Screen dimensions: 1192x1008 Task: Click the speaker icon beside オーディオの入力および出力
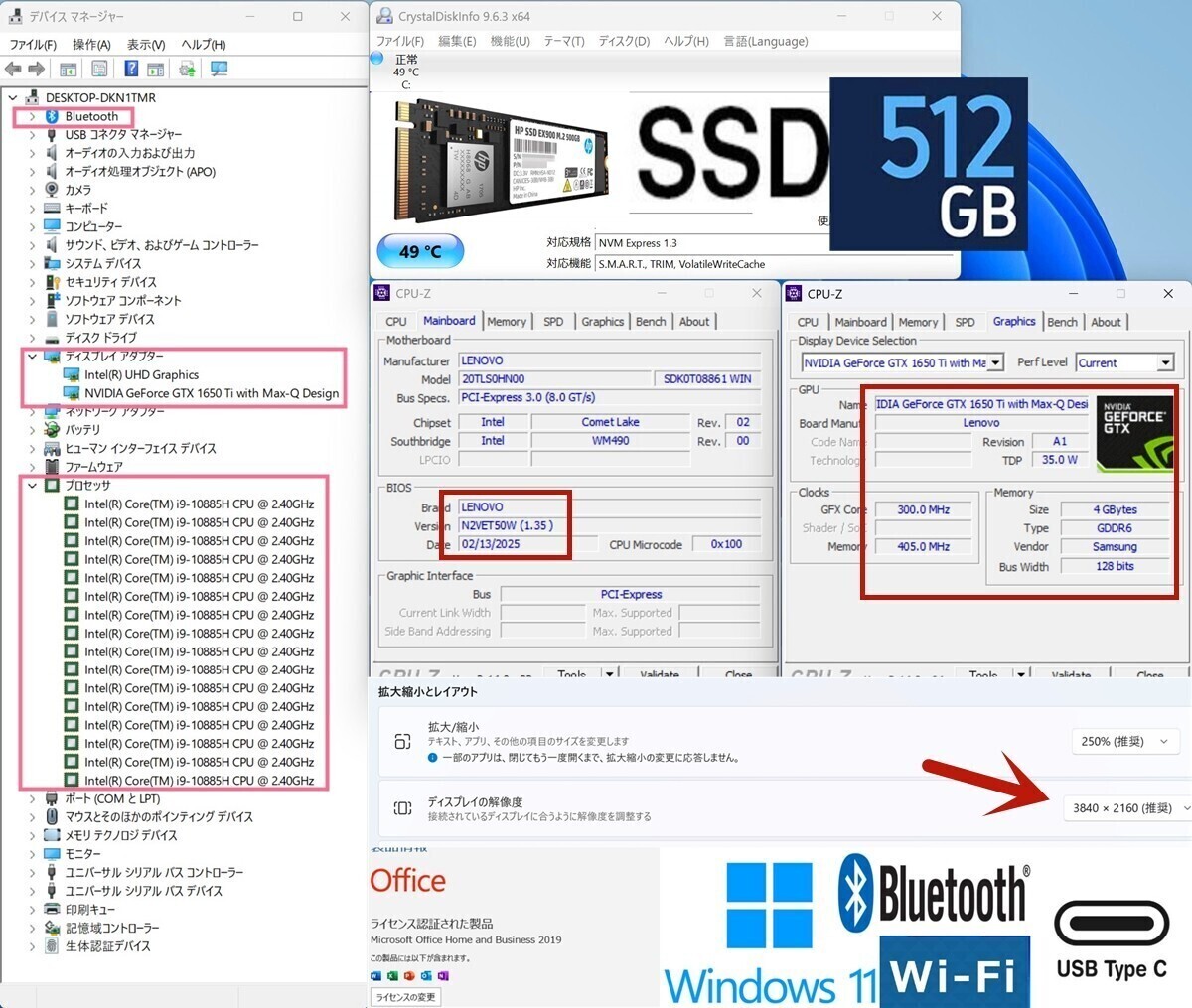tap(53, 153)
